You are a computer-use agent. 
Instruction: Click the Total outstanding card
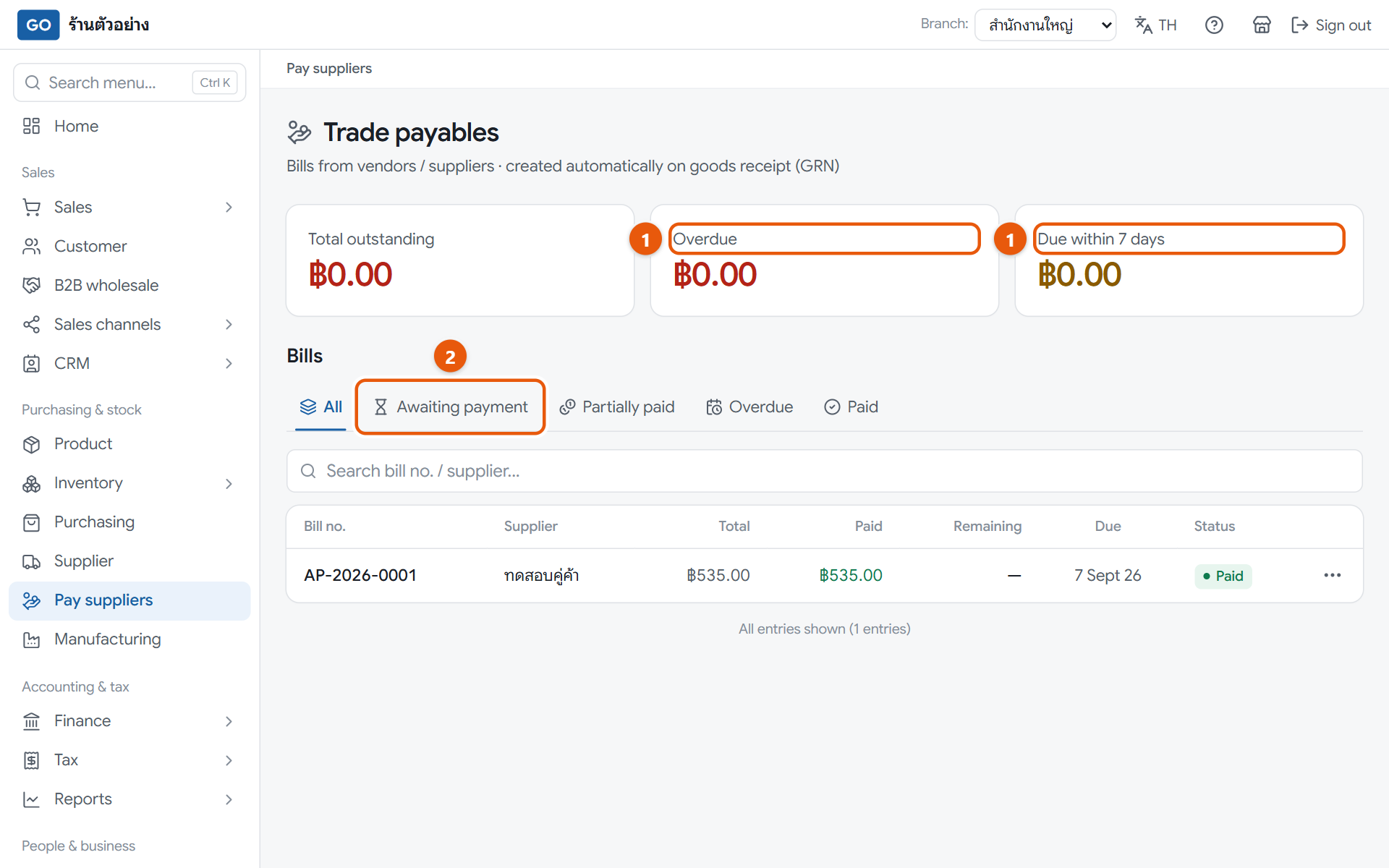(460, 260)
